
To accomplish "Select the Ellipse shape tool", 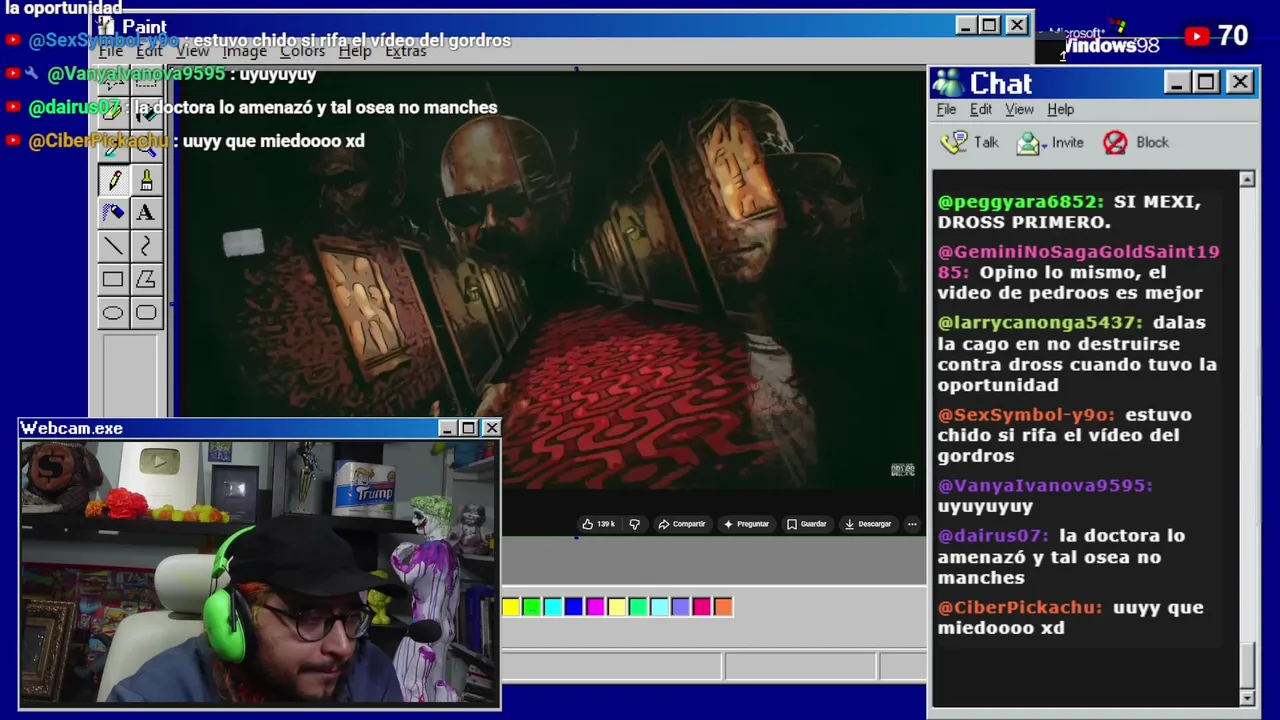I will 113,313.
